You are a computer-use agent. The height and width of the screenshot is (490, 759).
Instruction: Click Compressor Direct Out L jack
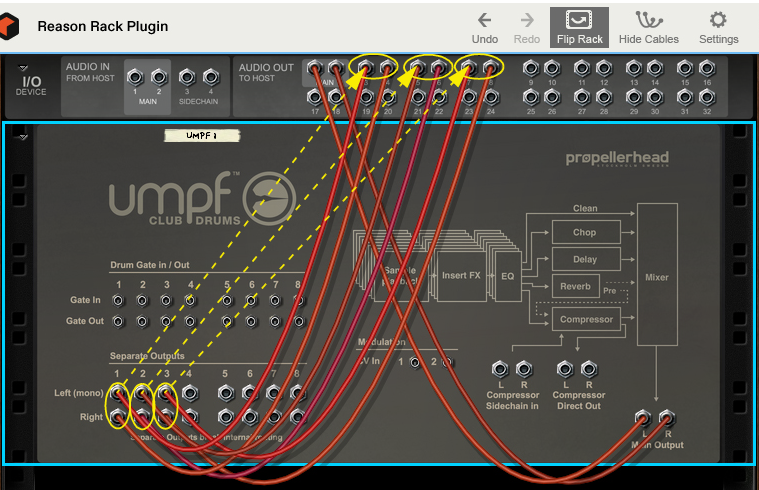(x=565, y=369)
